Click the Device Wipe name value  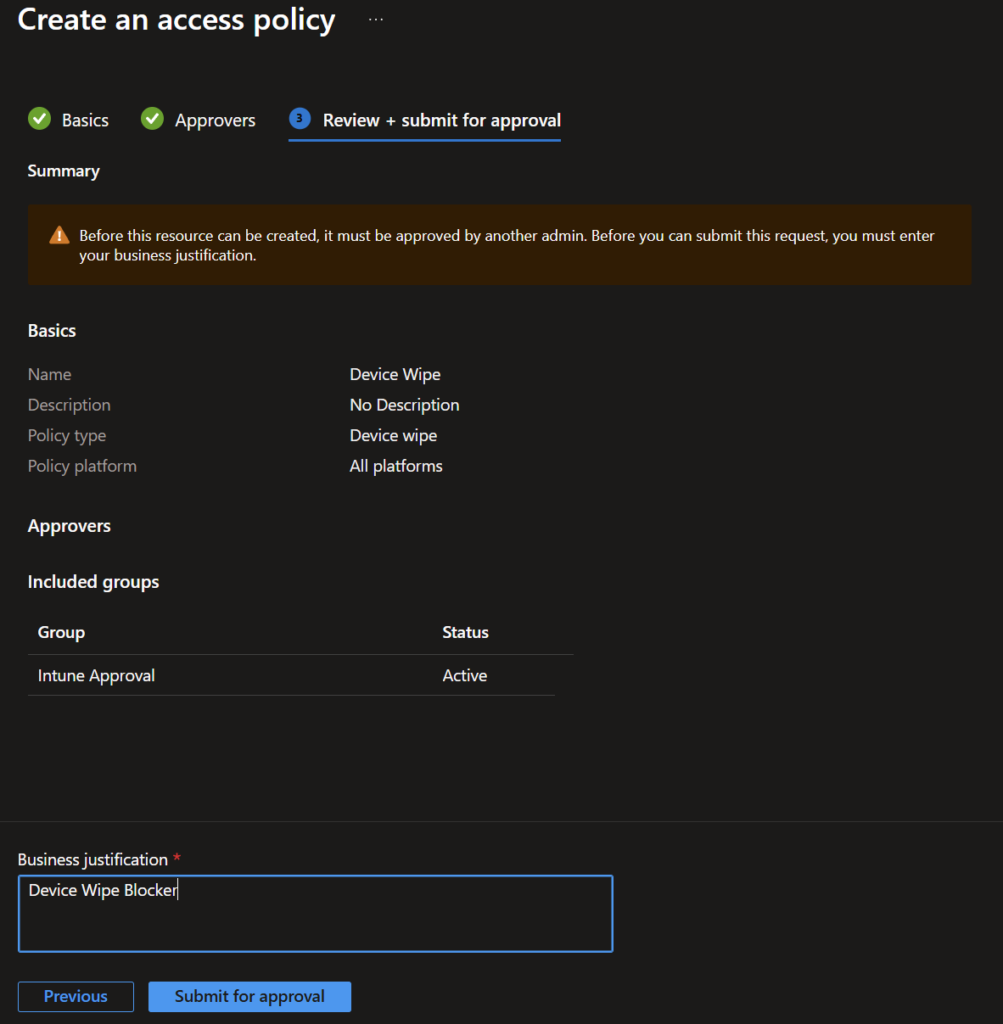(395, 374)
